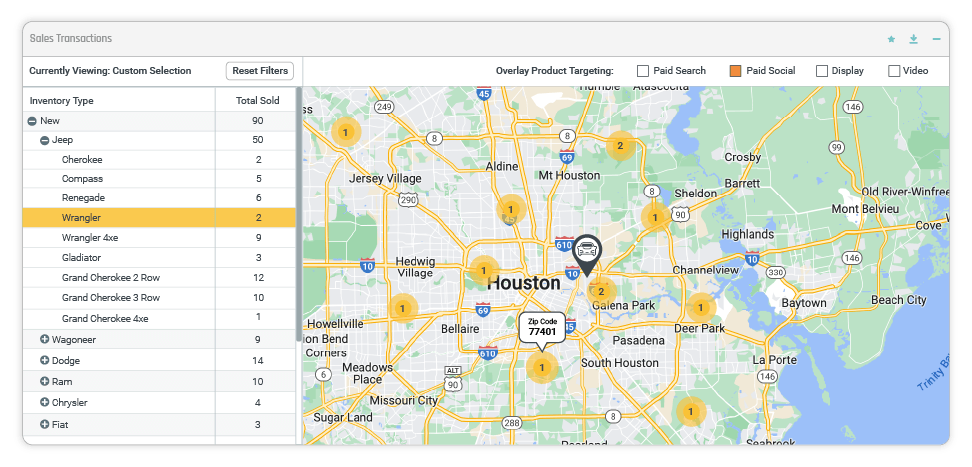
Task: Click the download icon in the header
Action: [x=913, y=39]
